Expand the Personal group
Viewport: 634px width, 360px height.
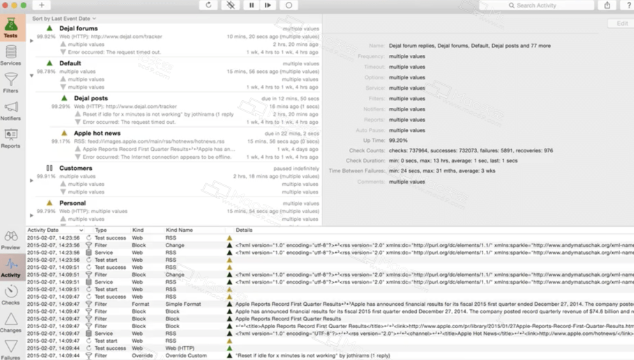point(32,215)
